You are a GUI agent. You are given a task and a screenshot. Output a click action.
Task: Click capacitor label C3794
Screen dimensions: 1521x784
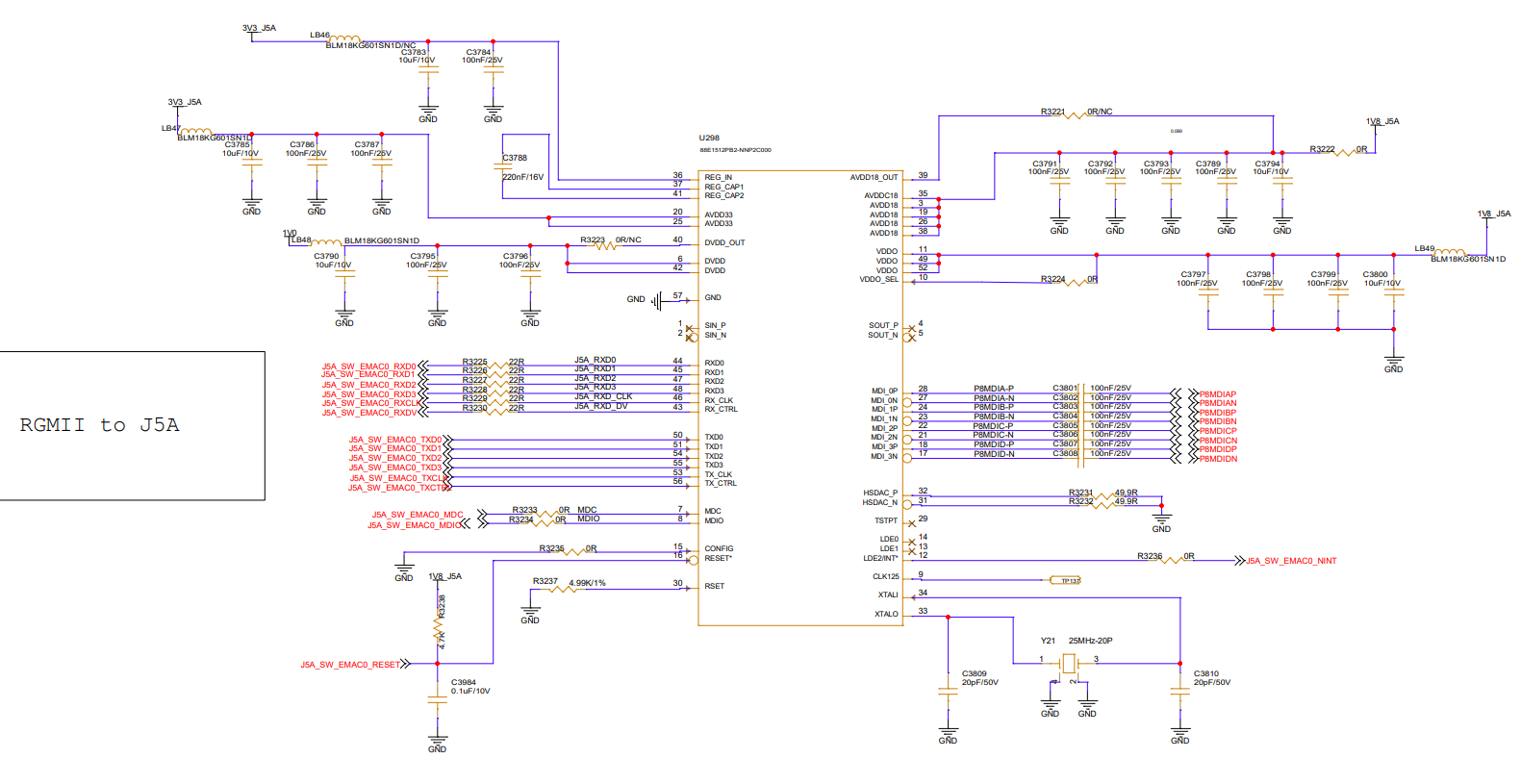tap(1267, 164)
